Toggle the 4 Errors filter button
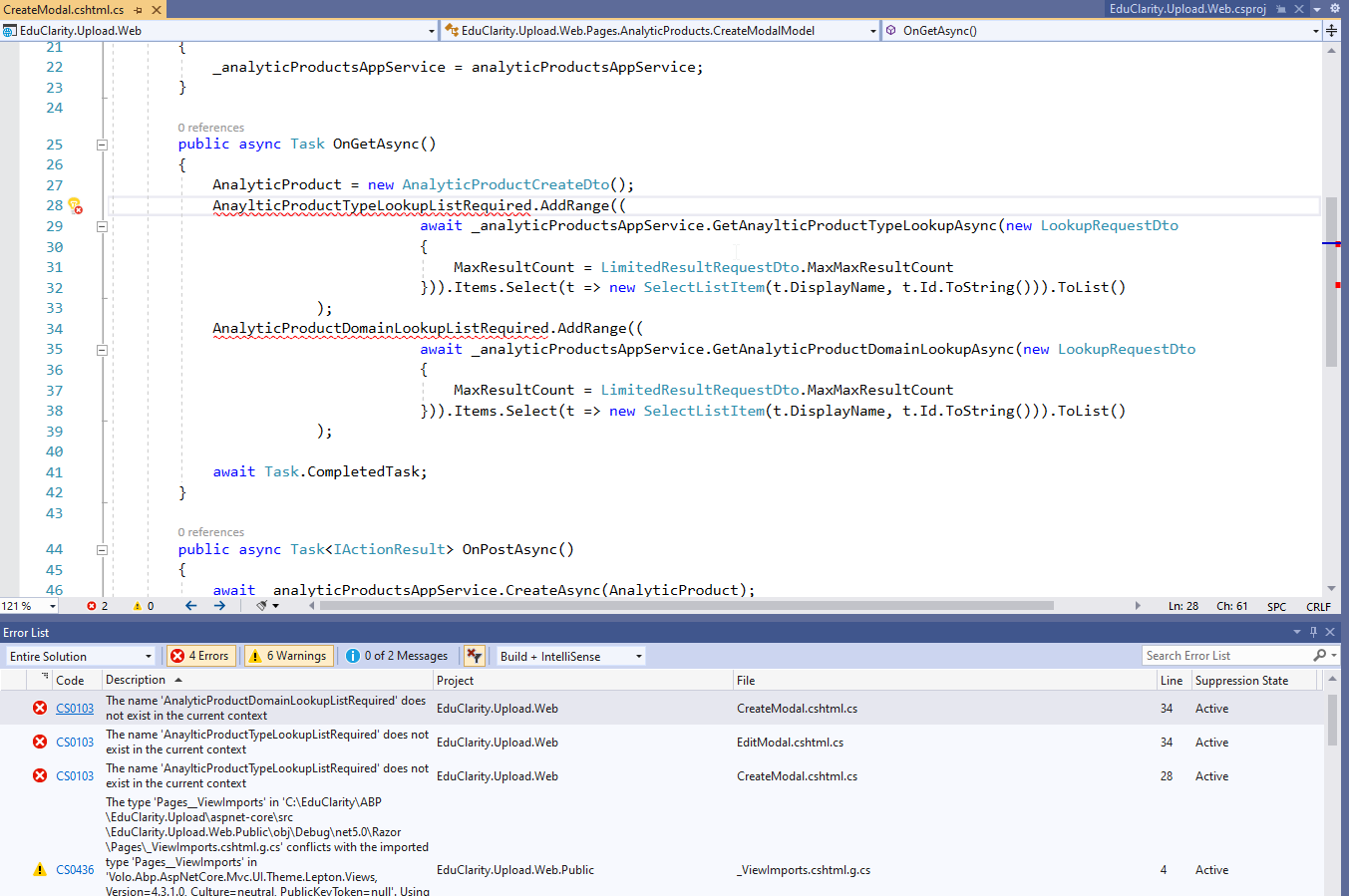1349x896 pixels. pyautogui.click(x=200, y=656)
